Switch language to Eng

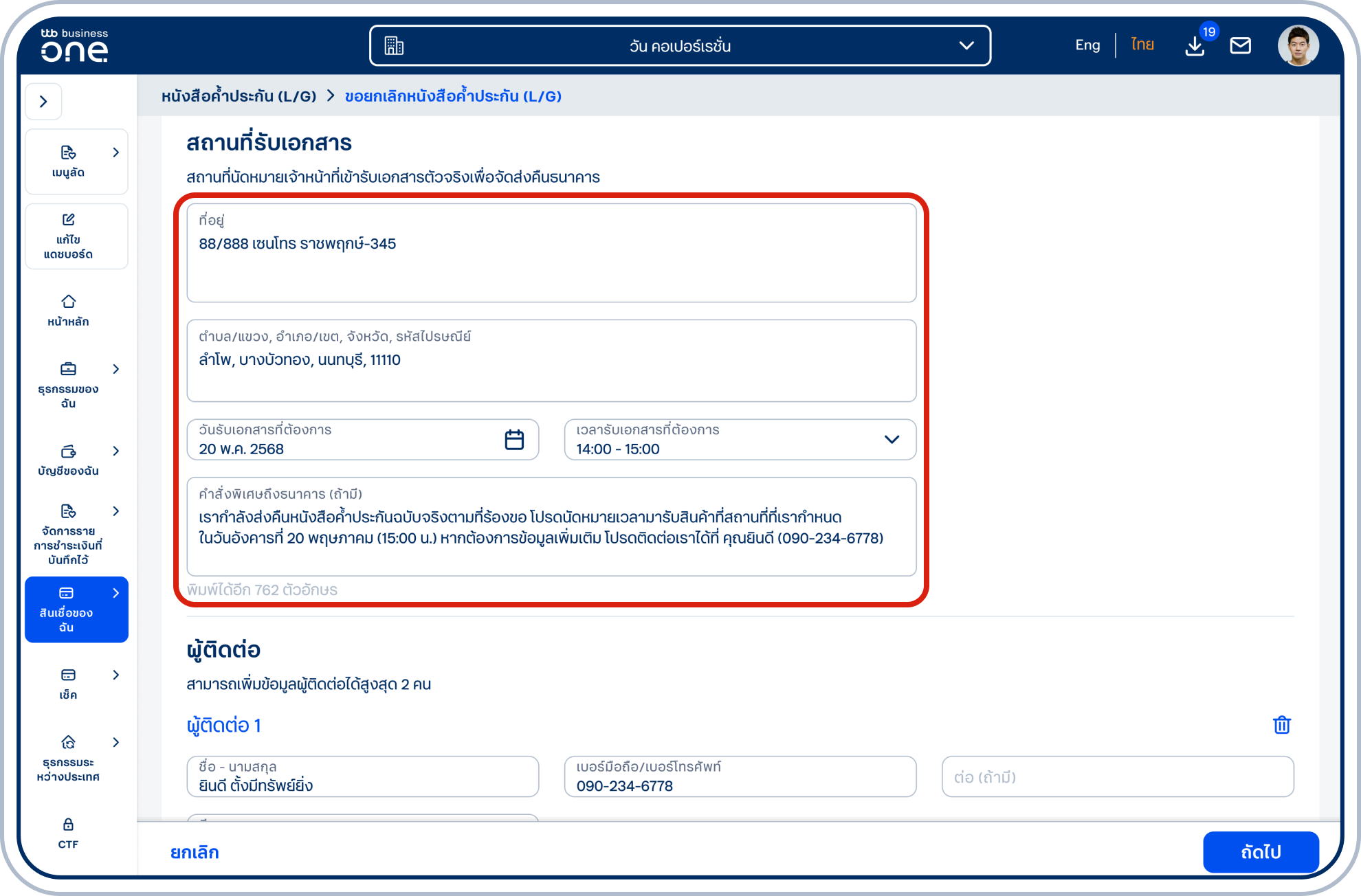1087,45
